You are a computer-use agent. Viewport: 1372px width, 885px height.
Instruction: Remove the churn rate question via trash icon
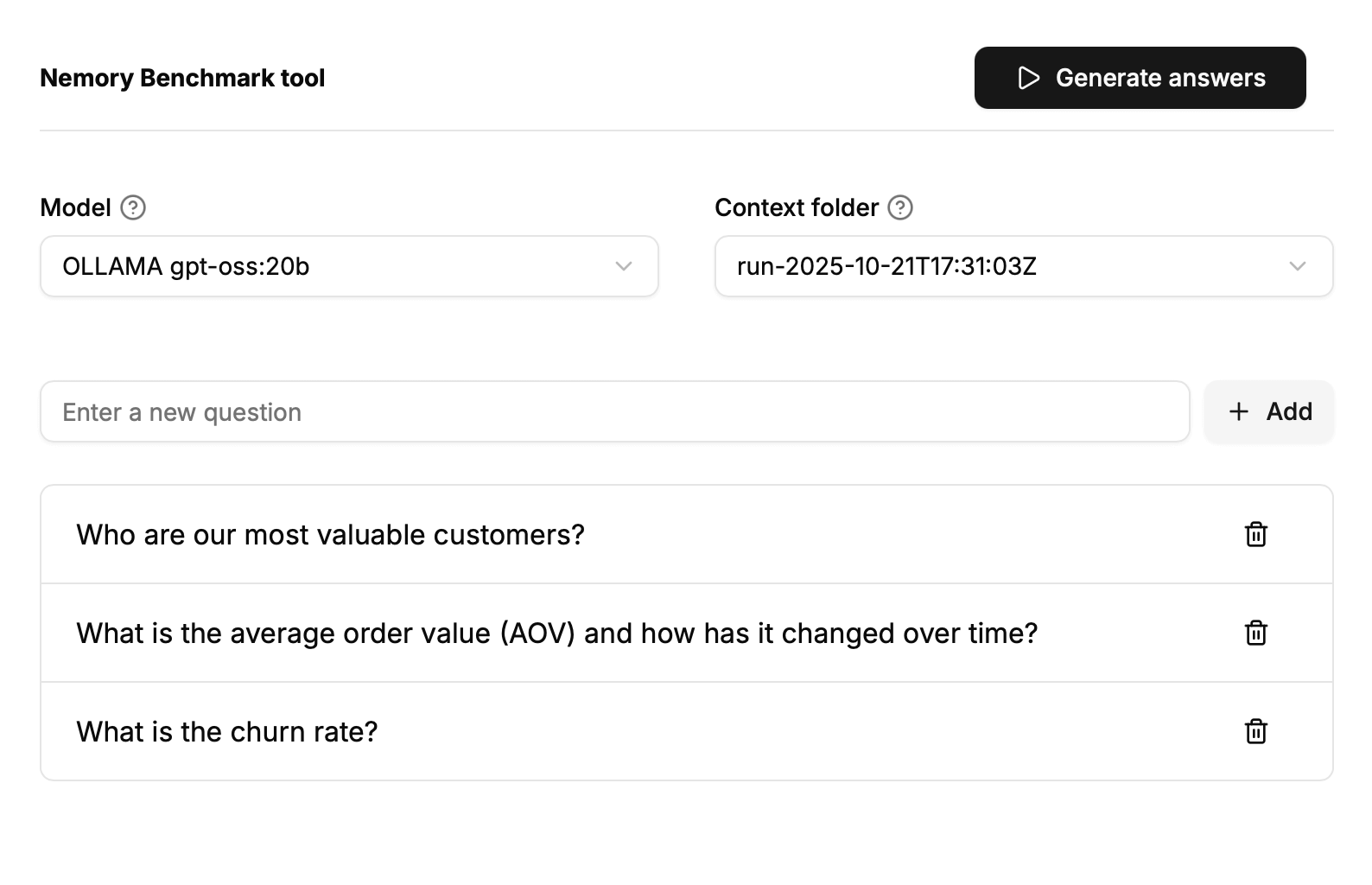point(1255,731)
